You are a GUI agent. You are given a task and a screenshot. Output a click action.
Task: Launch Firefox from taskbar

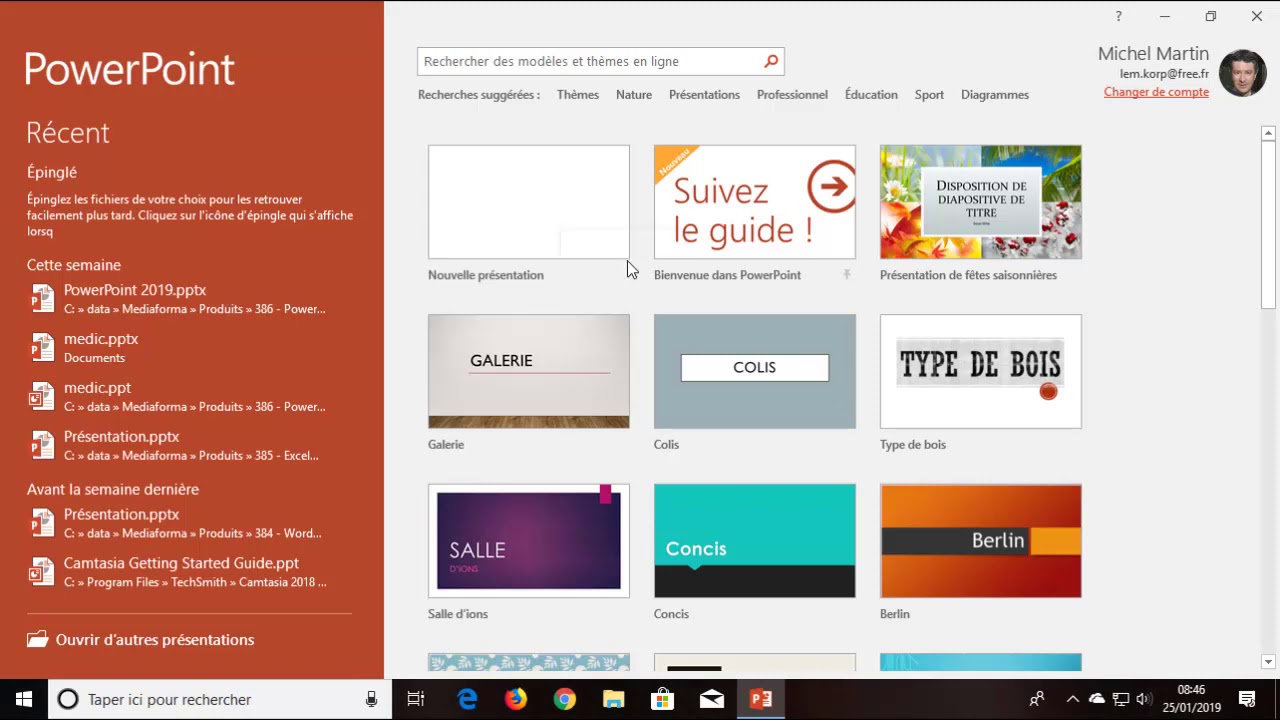tap(516, 699)
